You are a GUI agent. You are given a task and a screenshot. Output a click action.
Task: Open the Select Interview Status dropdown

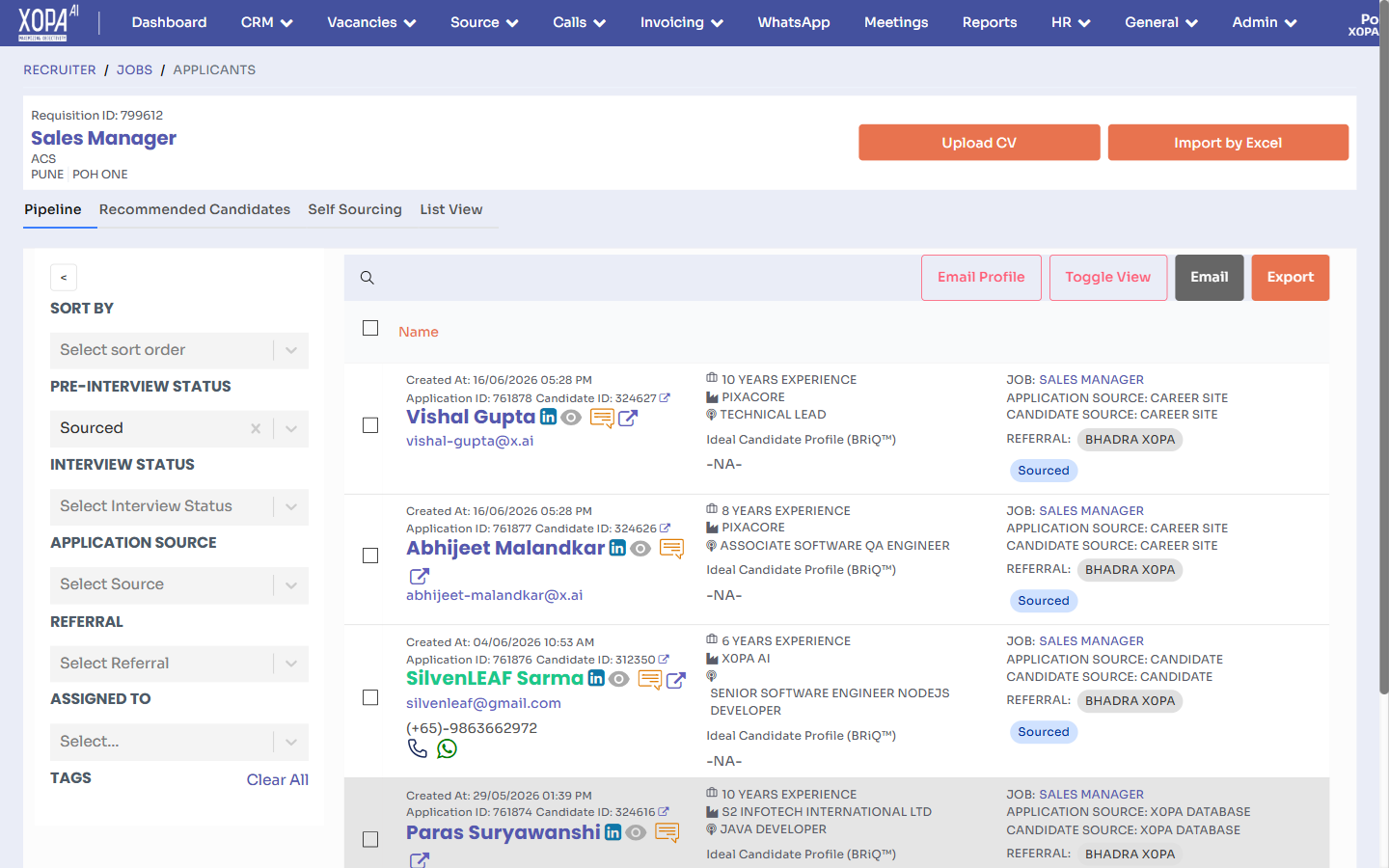[179, 506]
